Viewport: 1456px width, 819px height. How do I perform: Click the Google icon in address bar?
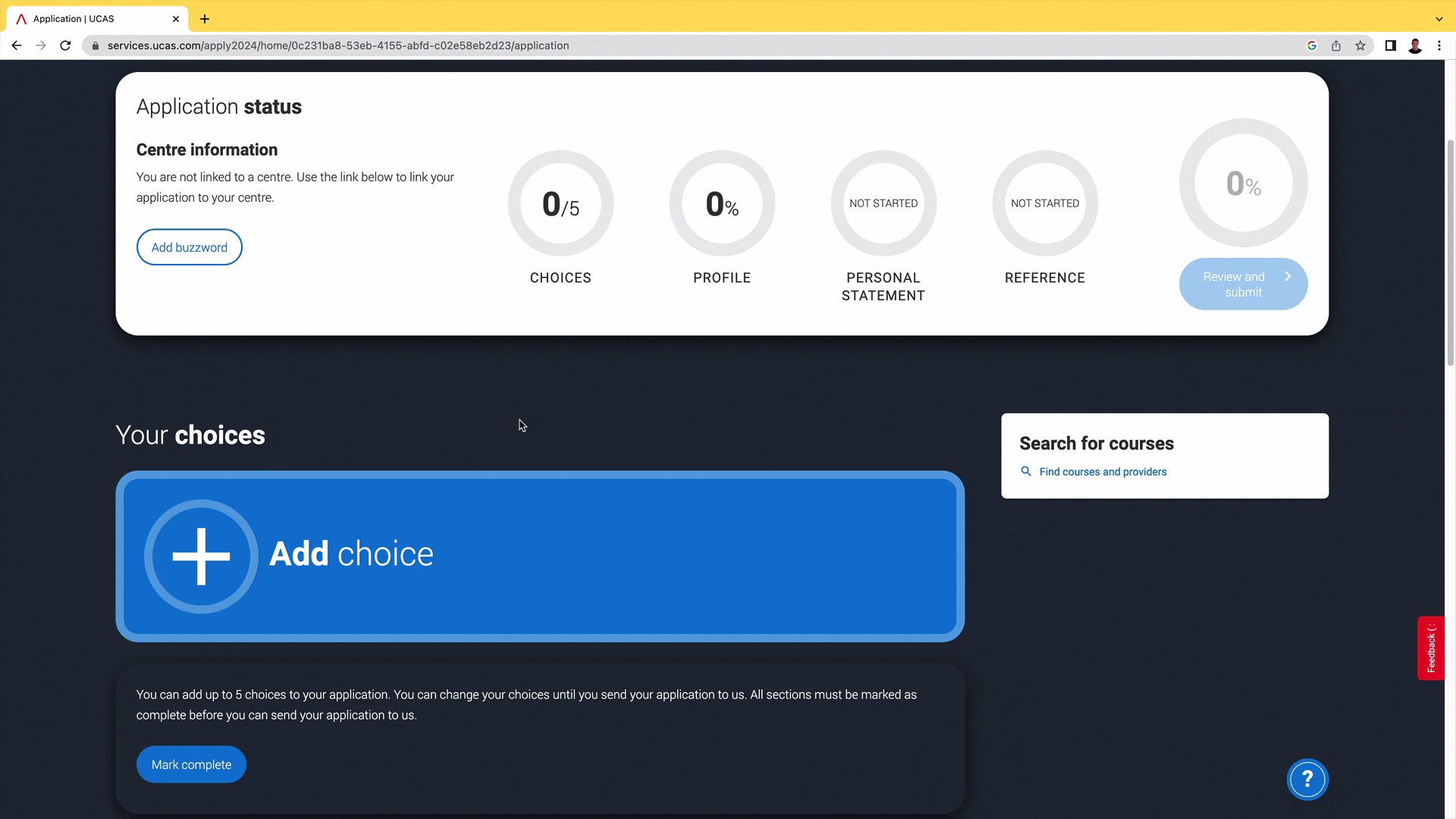click(x=1312, y=45)
